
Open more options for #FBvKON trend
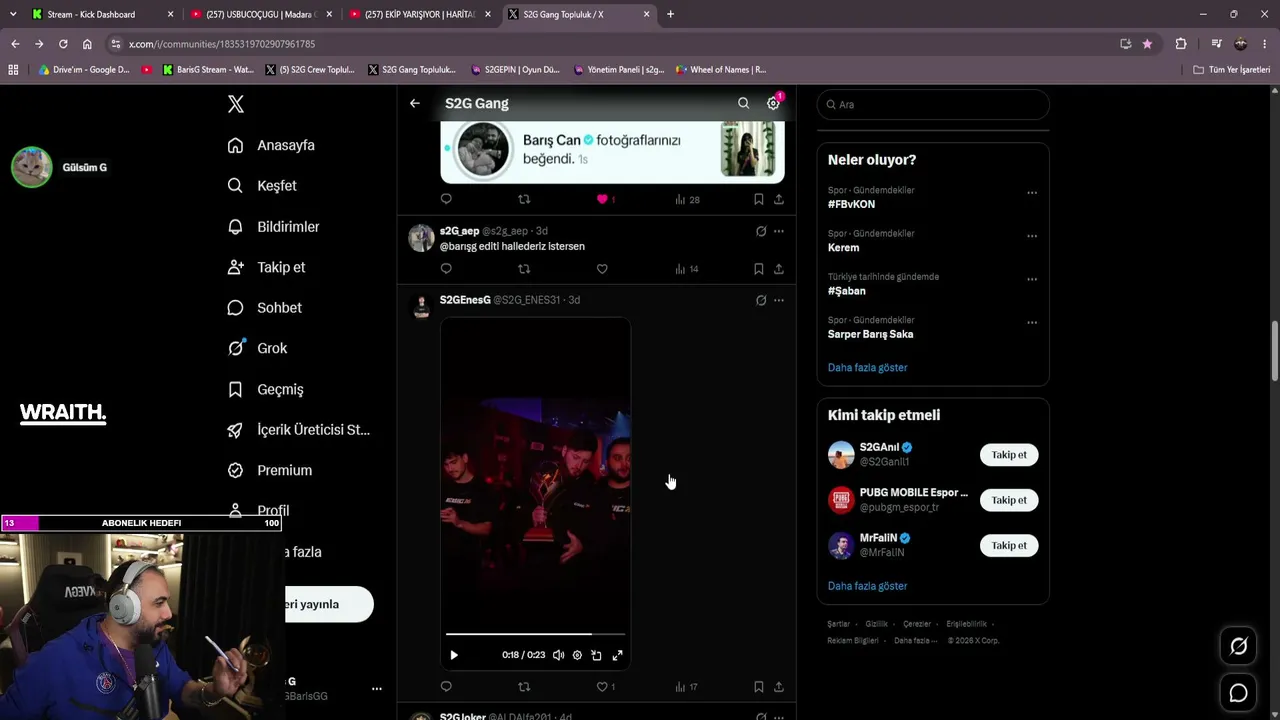pos(1032,193)
